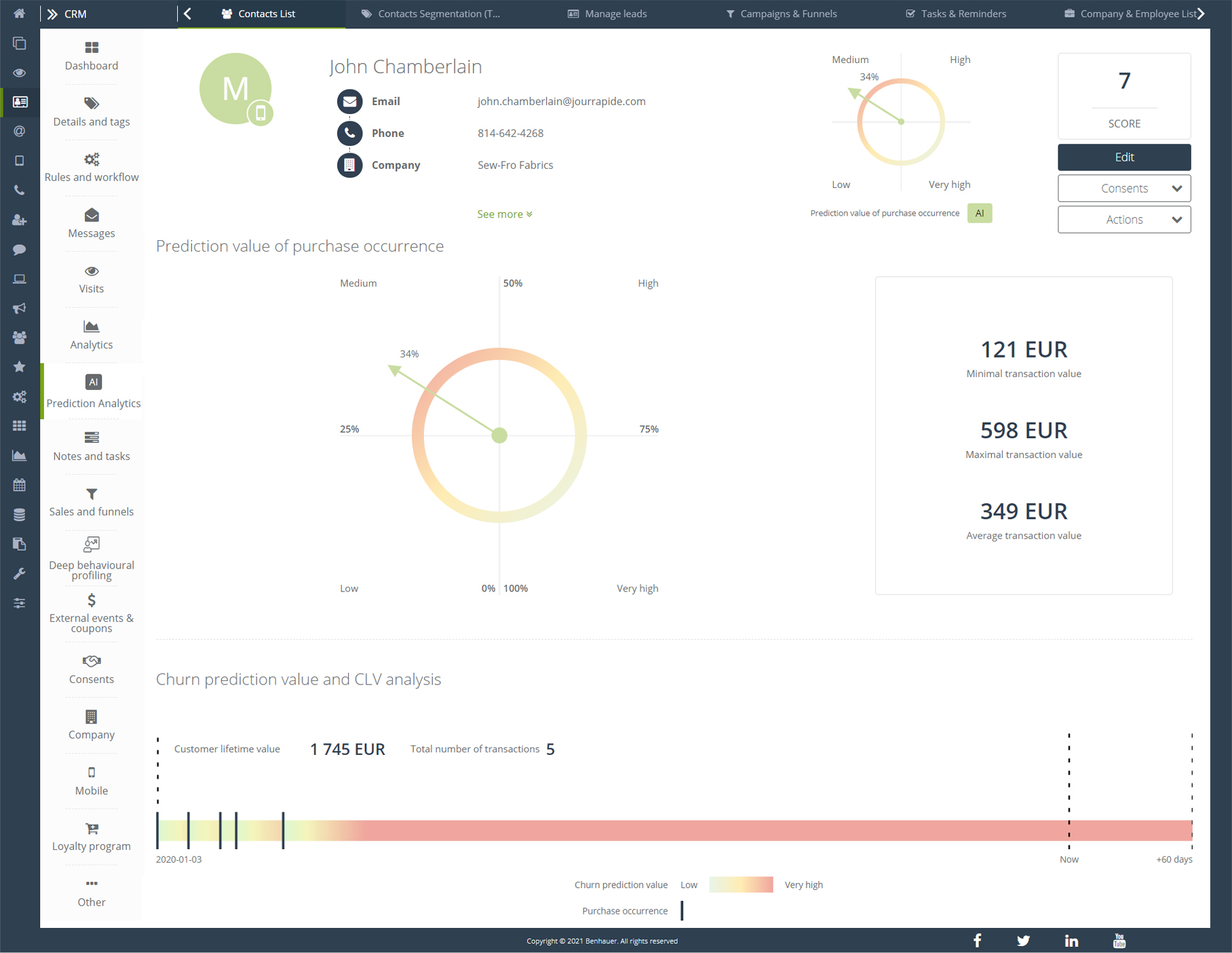Click the grid apps icon in left rail

click(20, 426)
